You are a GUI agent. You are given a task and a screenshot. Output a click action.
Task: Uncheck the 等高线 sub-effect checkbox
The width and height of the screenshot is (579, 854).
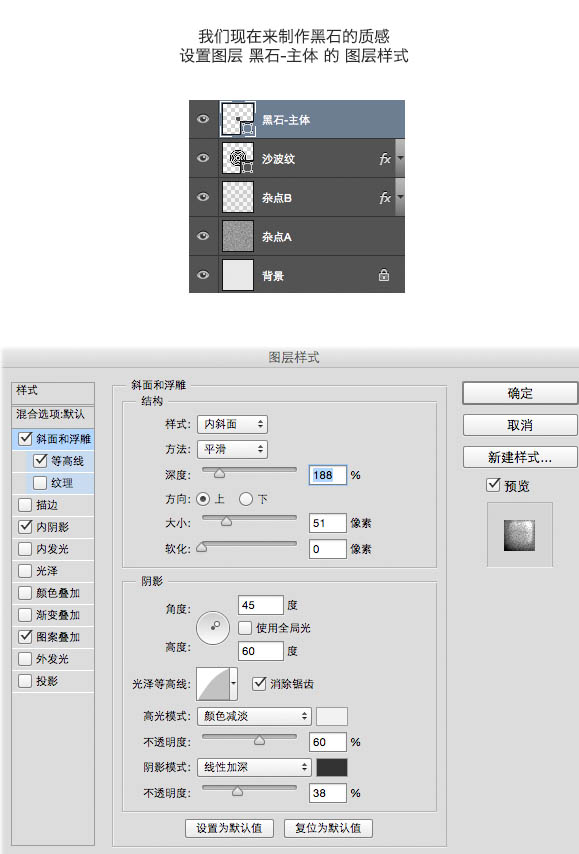[x=40, y=461]
